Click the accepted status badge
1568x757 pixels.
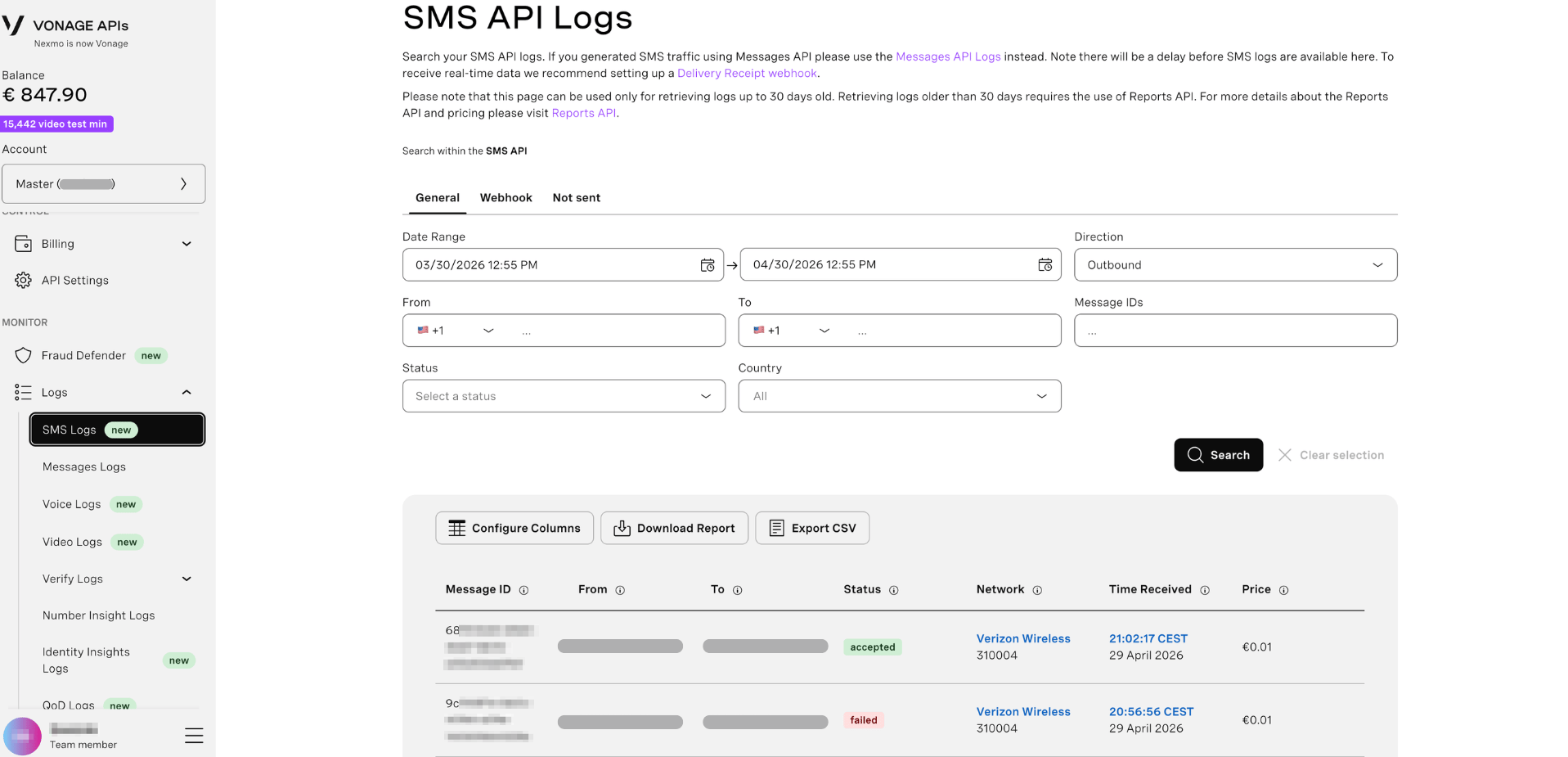coord(872,647)
